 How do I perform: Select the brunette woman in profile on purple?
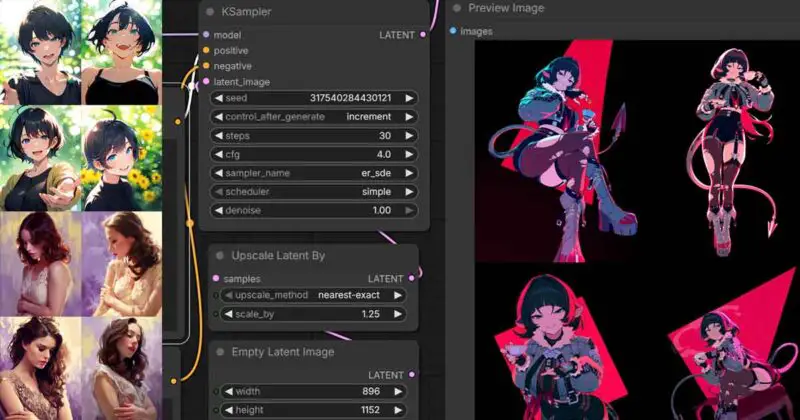(121, 264)
